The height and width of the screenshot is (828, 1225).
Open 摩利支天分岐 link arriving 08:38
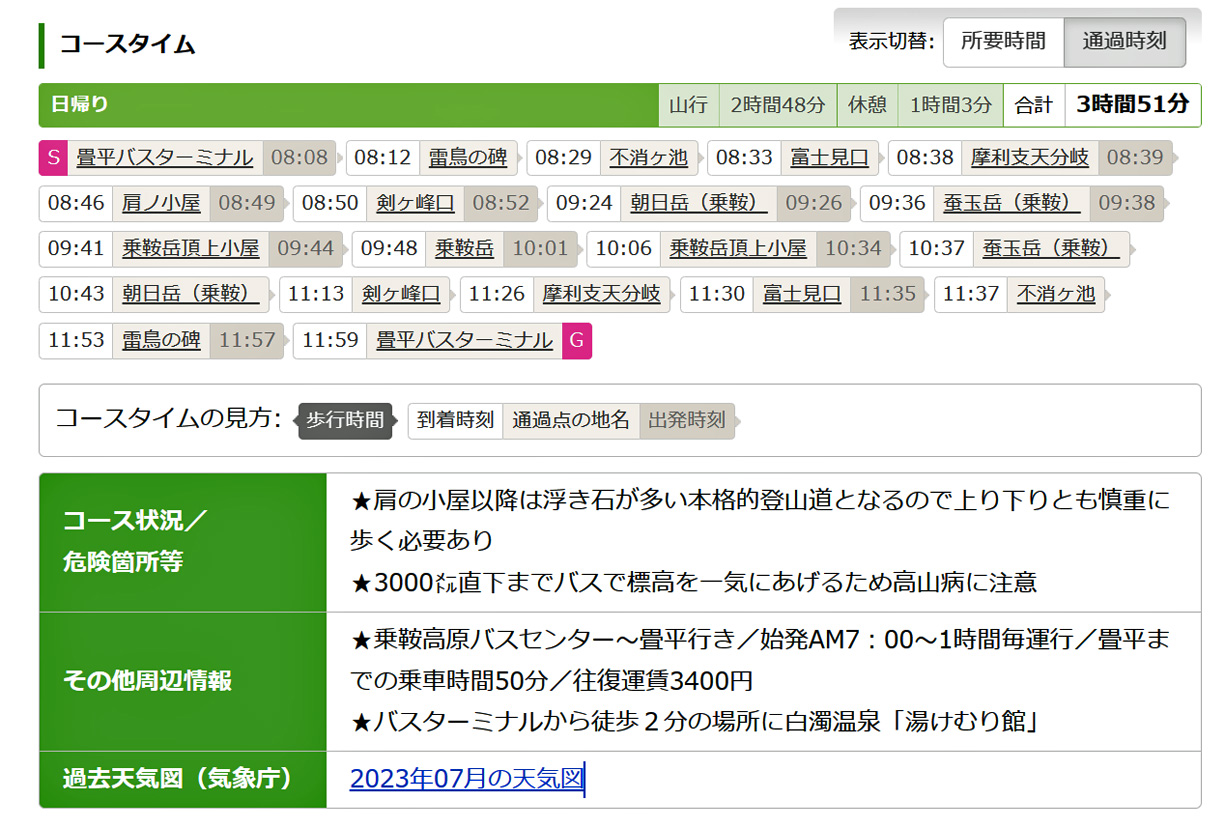[x=1029, y=157]
